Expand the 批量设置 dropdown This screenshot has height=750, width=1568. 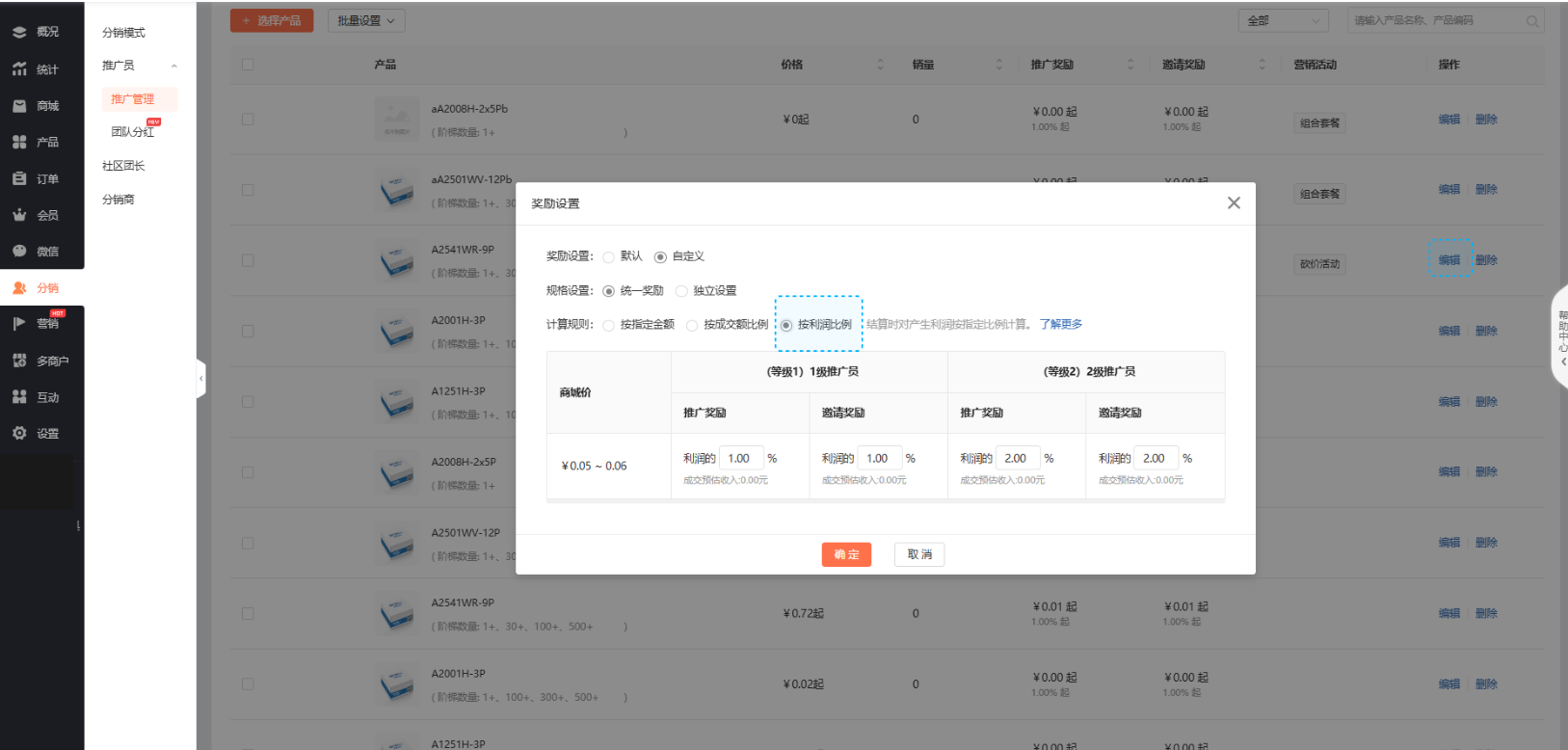(366, 20)
